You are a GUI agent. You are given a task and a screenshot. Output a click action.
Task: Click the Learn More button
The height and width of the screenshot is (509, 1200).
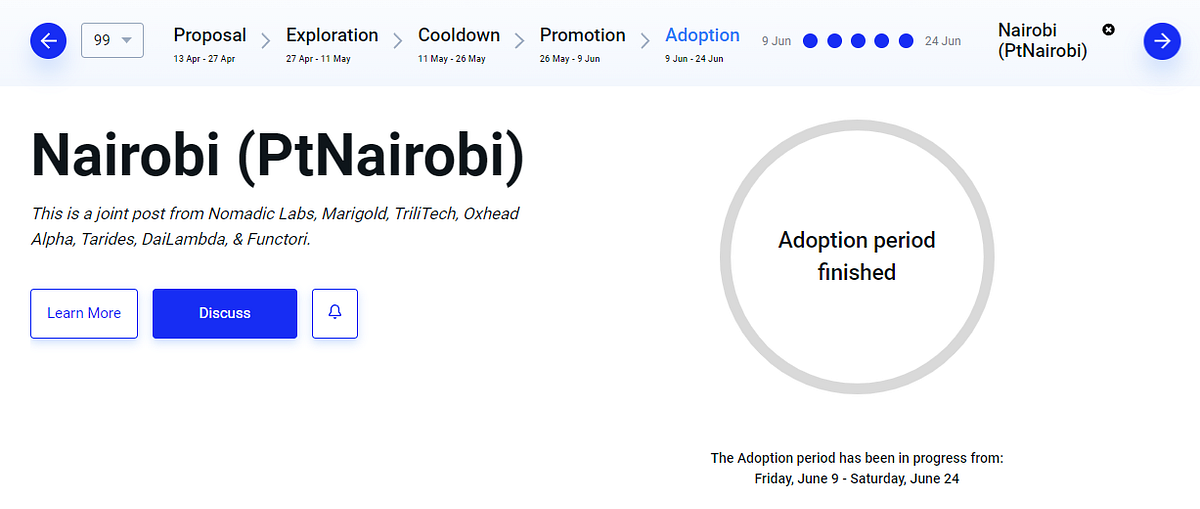pos(84,313)
